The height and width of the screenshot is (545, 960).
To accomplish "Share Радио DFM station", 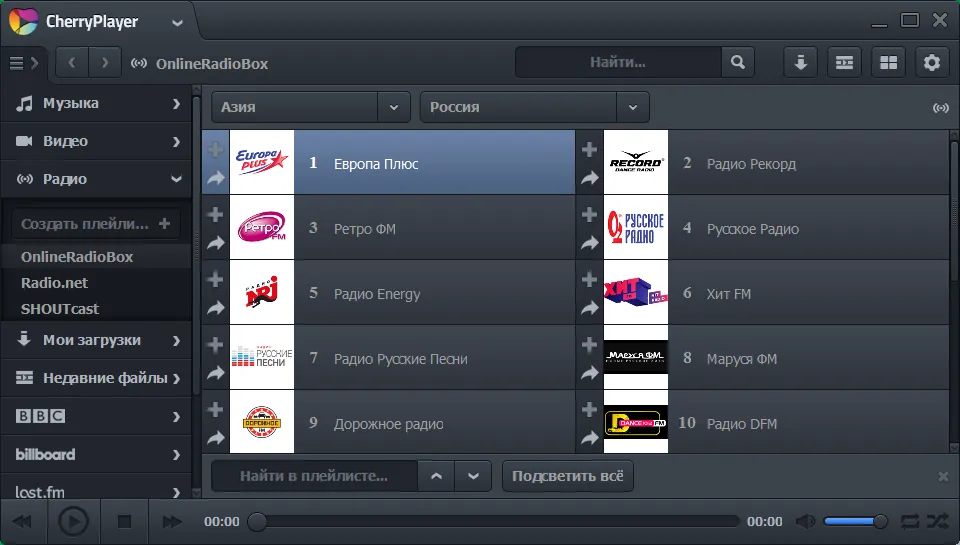I will (x=590, y=438).
